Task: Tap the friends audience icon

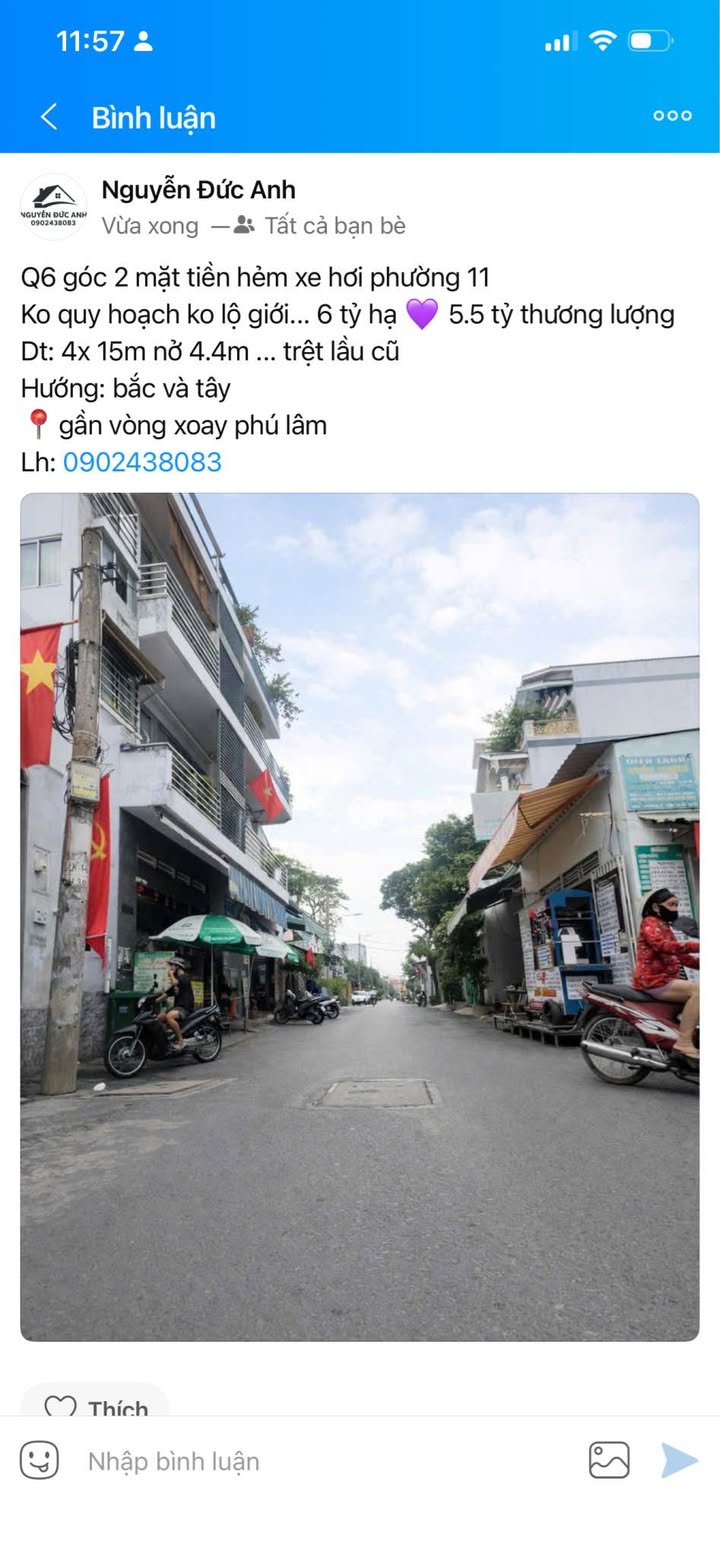Action: pyautogui.click(x=243, y=225)
